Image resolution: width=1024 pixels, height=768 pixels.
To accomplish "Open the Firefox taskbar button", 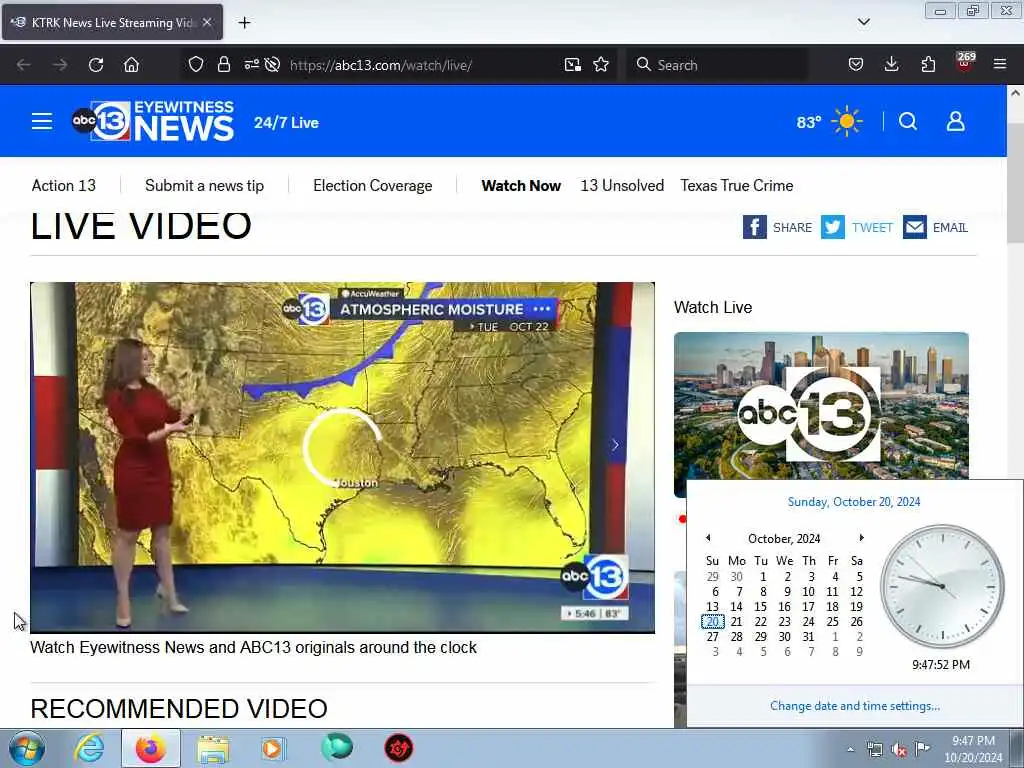I will click(x=150, y=748).
